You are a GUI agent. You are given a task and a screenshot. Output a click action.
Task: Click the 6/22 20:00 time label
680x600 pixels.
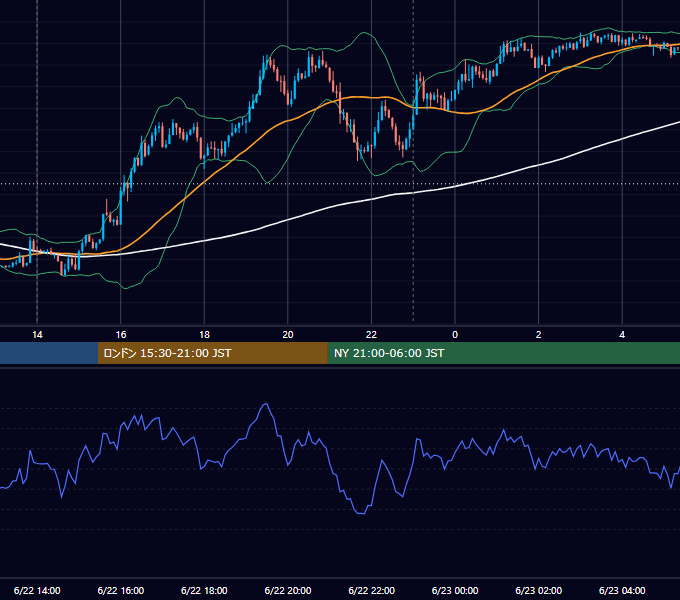coord(288,590)
